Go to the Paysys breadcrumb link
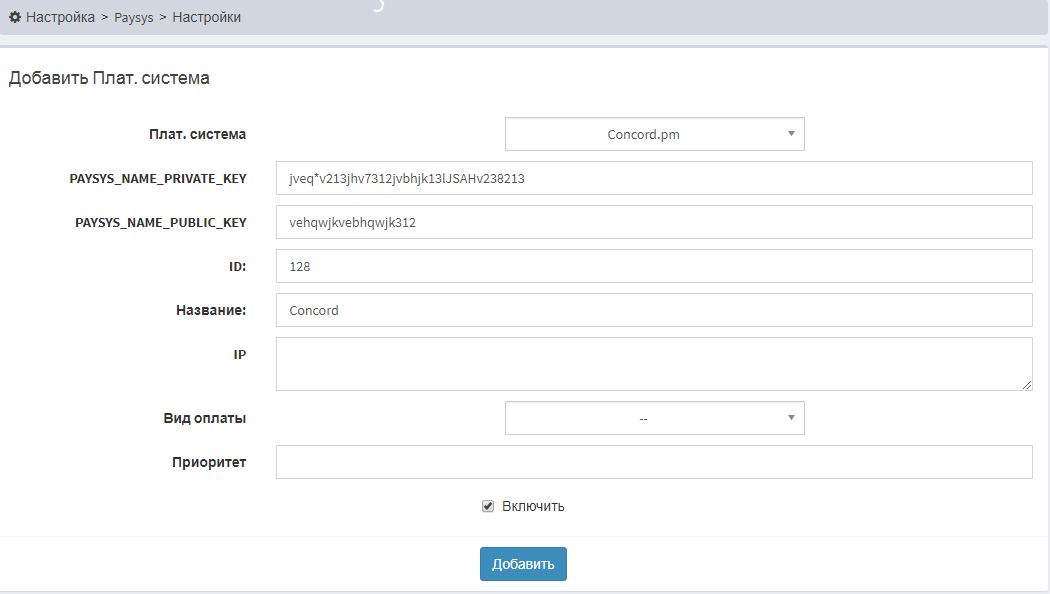The width and height of the screenshot is (1050, 594). pyautogui.click(x=134, y=18)
